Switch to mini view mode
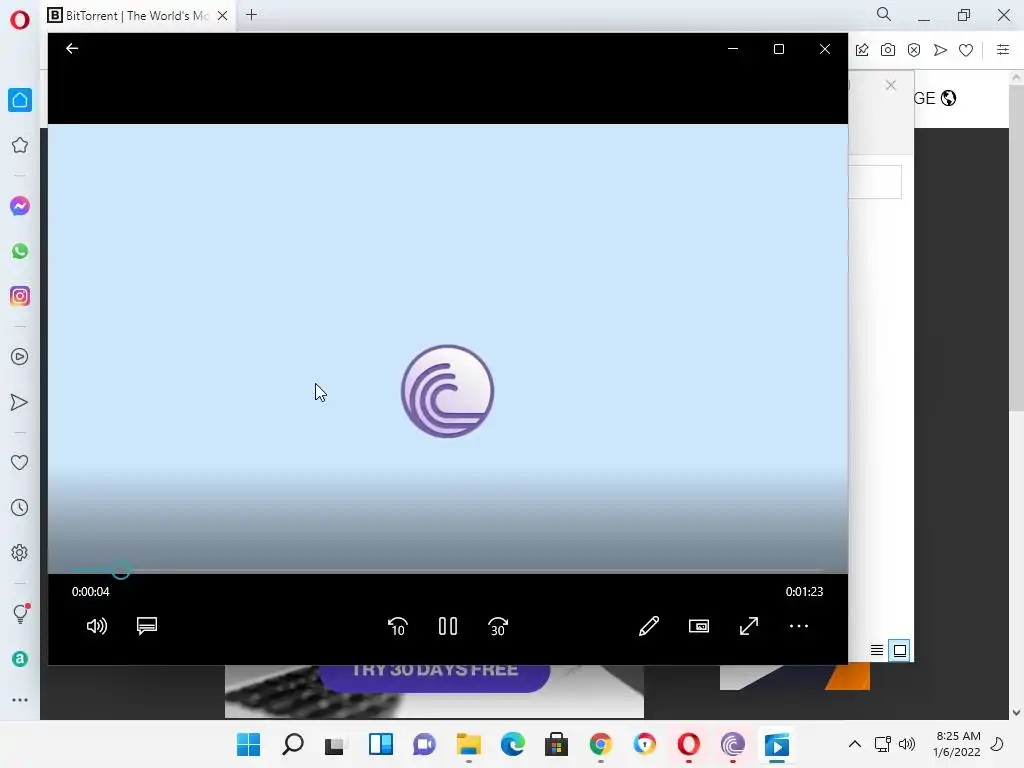Screen dimensions: 1024x768 (x=699, y=626)
